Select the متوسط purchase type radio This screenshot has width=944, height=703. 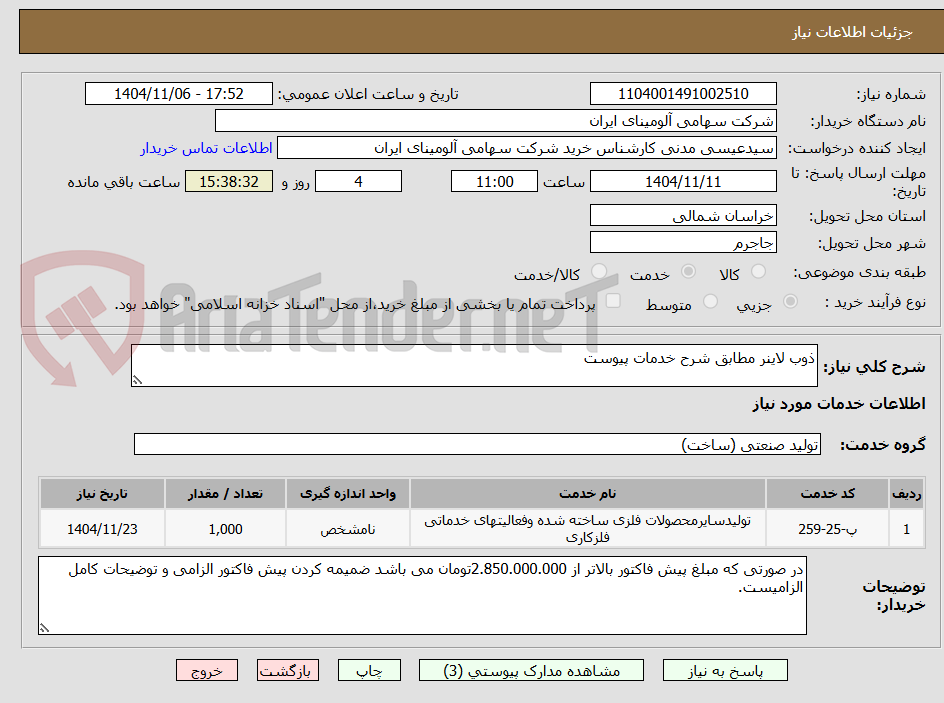[710, 302]
